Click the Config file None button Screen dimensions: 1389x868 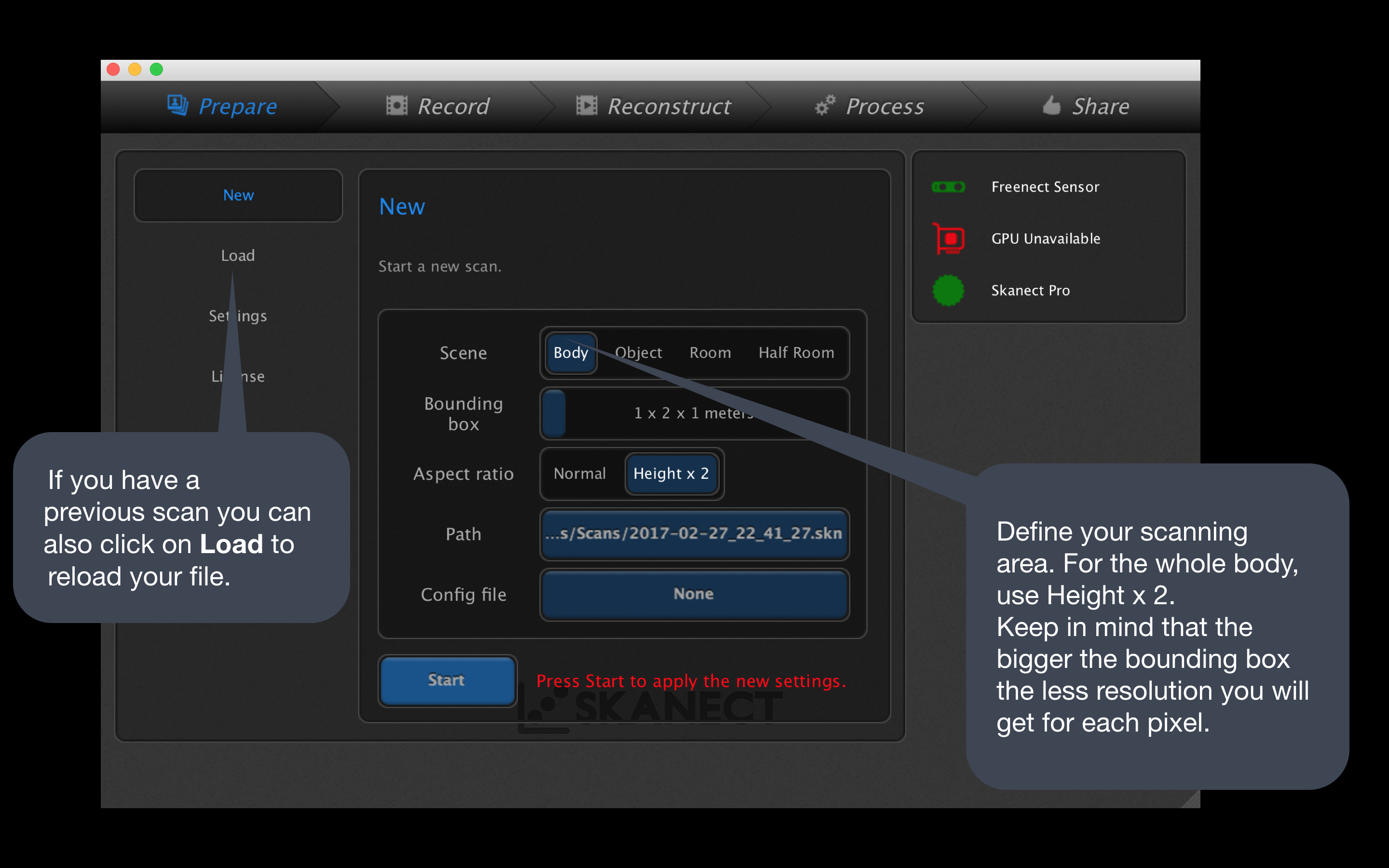click(694, 594)
